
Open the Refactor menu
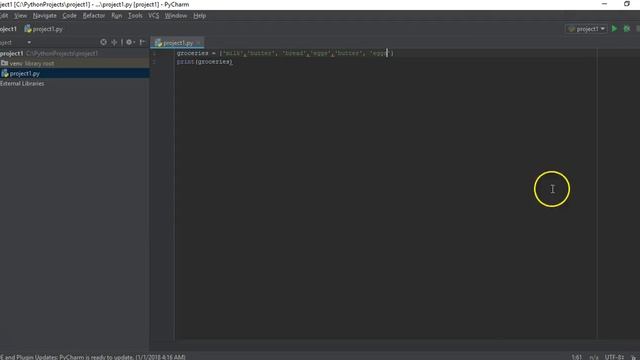94,16
